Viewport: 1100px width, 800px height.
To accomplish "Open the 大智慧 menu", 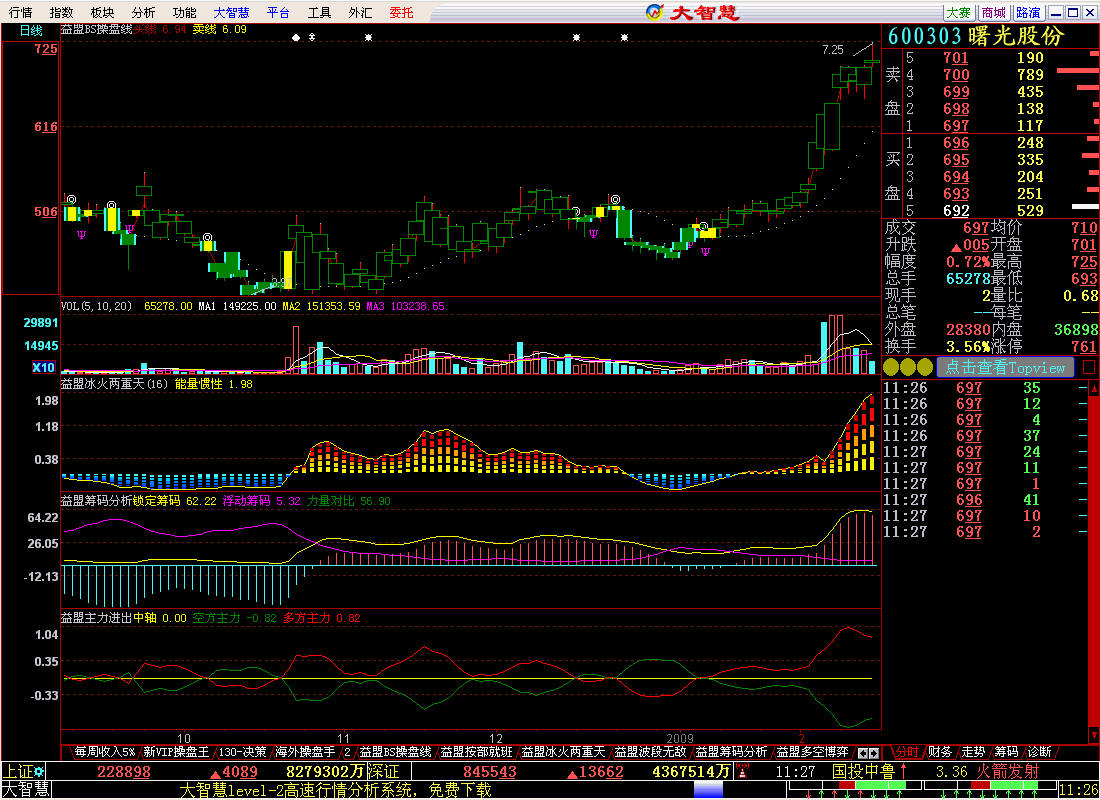I will pos(232,13).
